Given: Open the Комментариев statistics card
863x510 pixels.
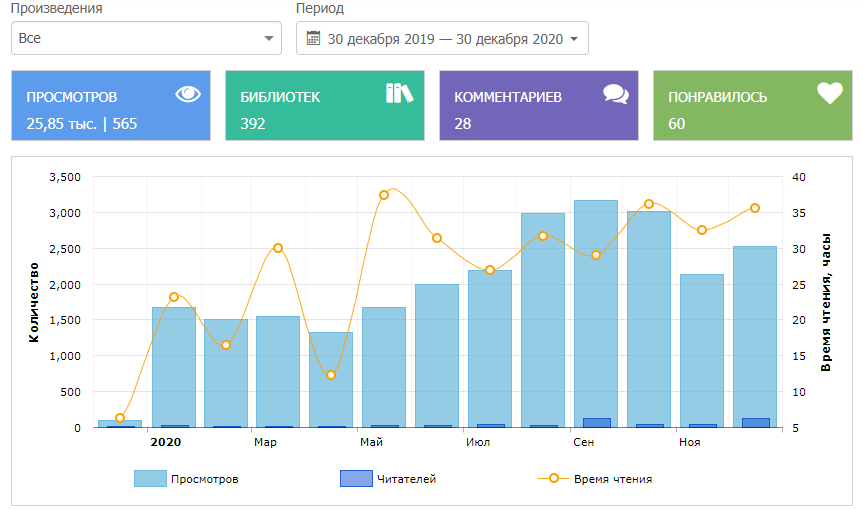Looking at the screenshot, I should pyautogui.click(x=539, y=106).
